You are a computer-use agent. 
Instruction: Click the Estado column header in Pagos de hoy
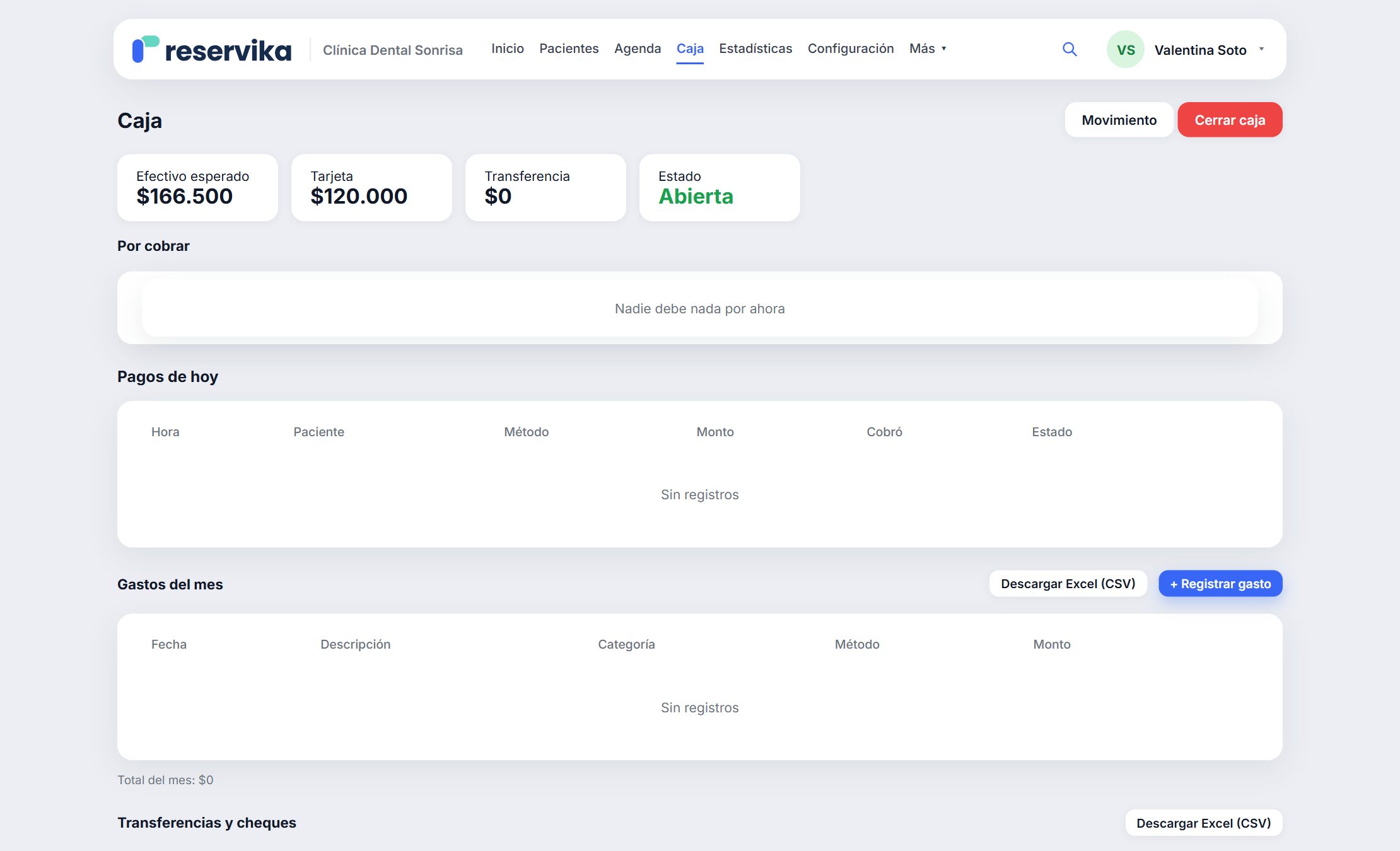(x=1052, y=432)
